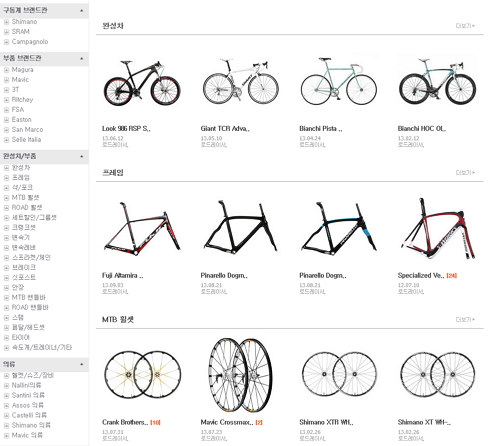
Task: Select SRAM in the sidebar brand list
Action: click(x=21, y=32)
